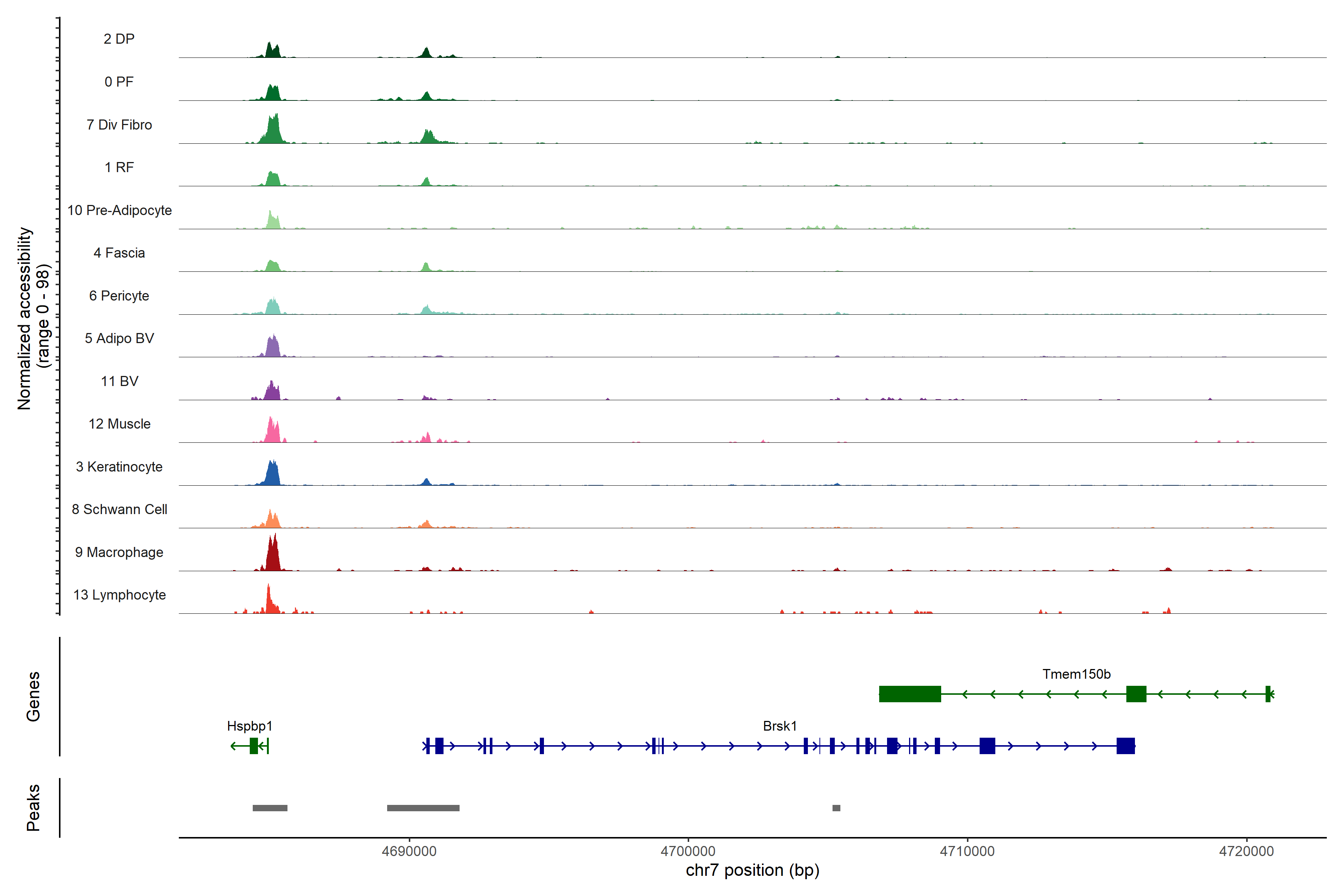Click the rightmost blue Brsk1 exon block
The image size is (1344, 896).
(1125, 746)
